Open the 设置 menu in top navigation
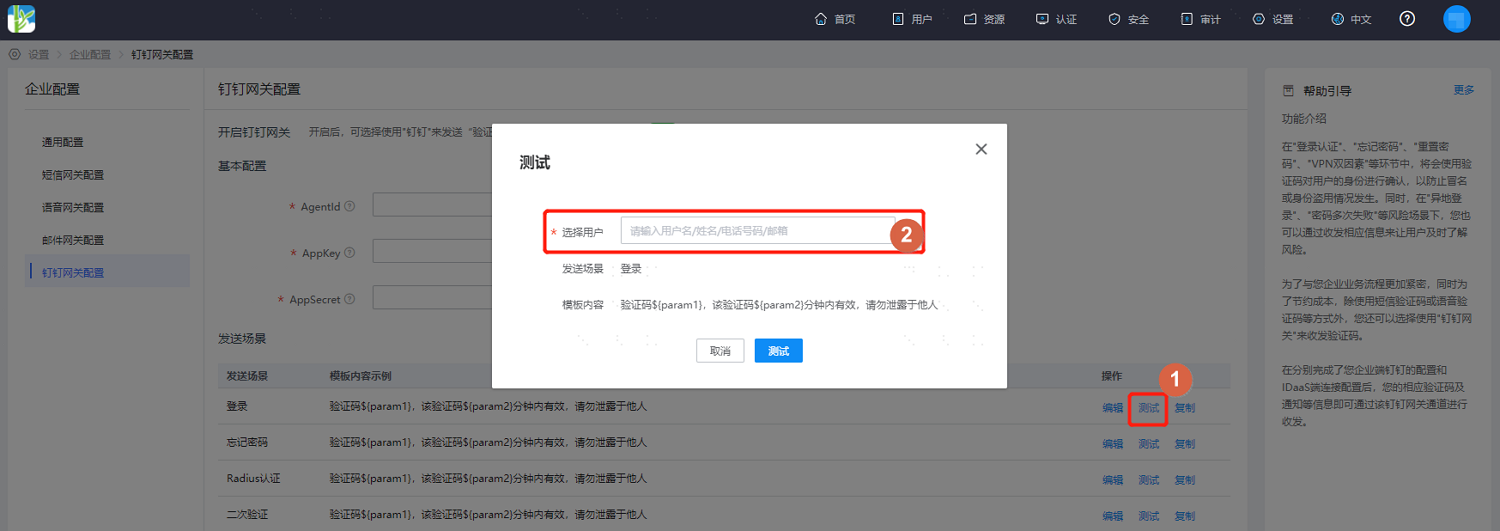 (x=1273, y=19)
